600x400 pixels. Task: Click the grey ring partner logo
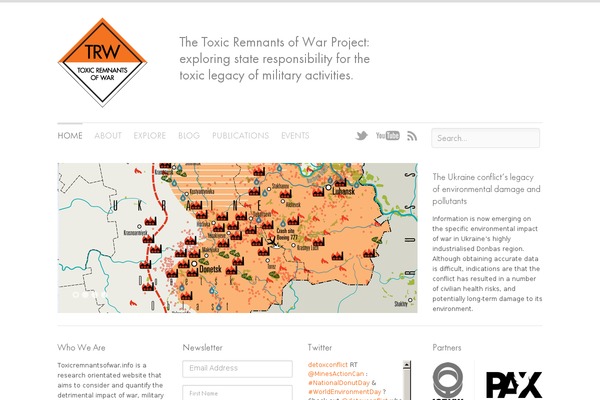coord(448,380)
